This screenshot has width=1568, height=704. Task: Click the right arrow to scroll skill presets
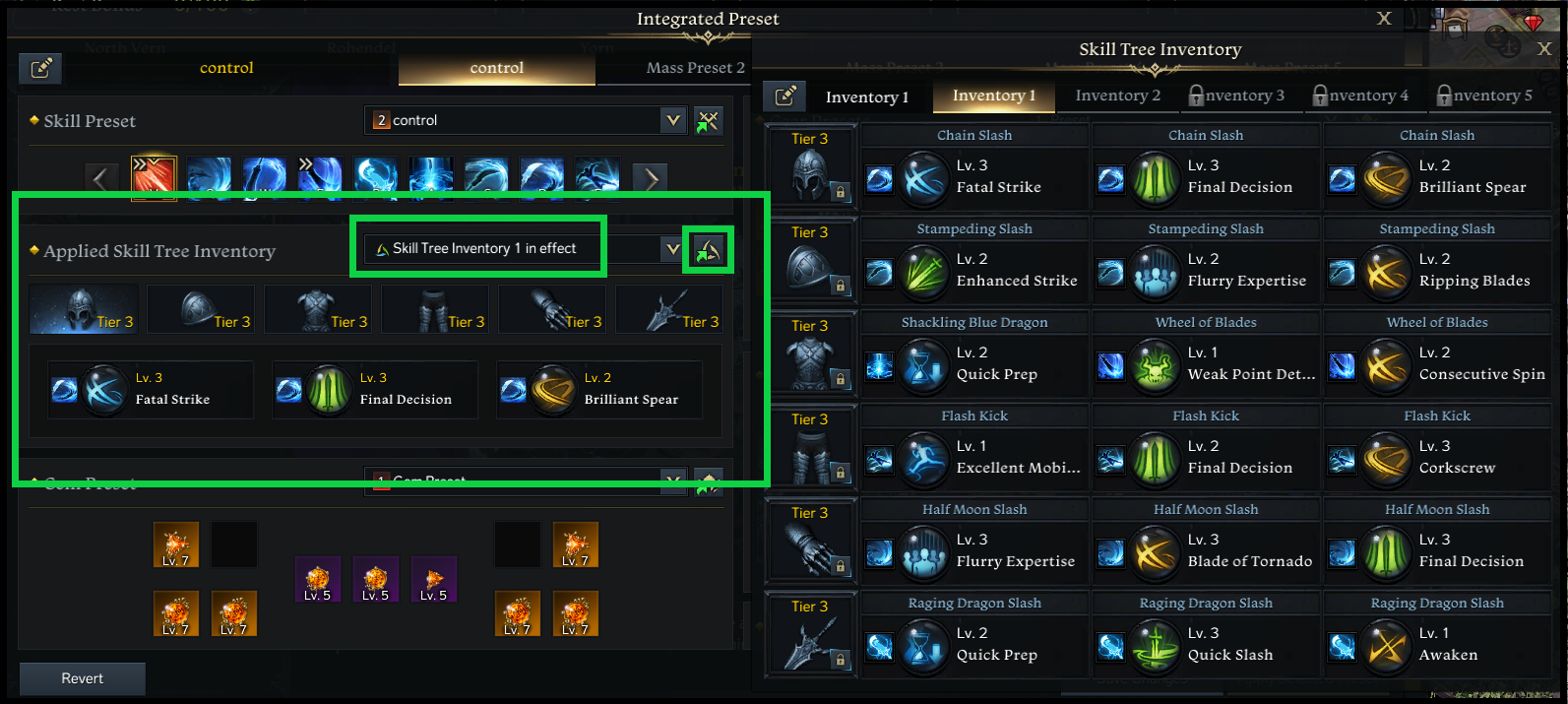click(650, 177)
